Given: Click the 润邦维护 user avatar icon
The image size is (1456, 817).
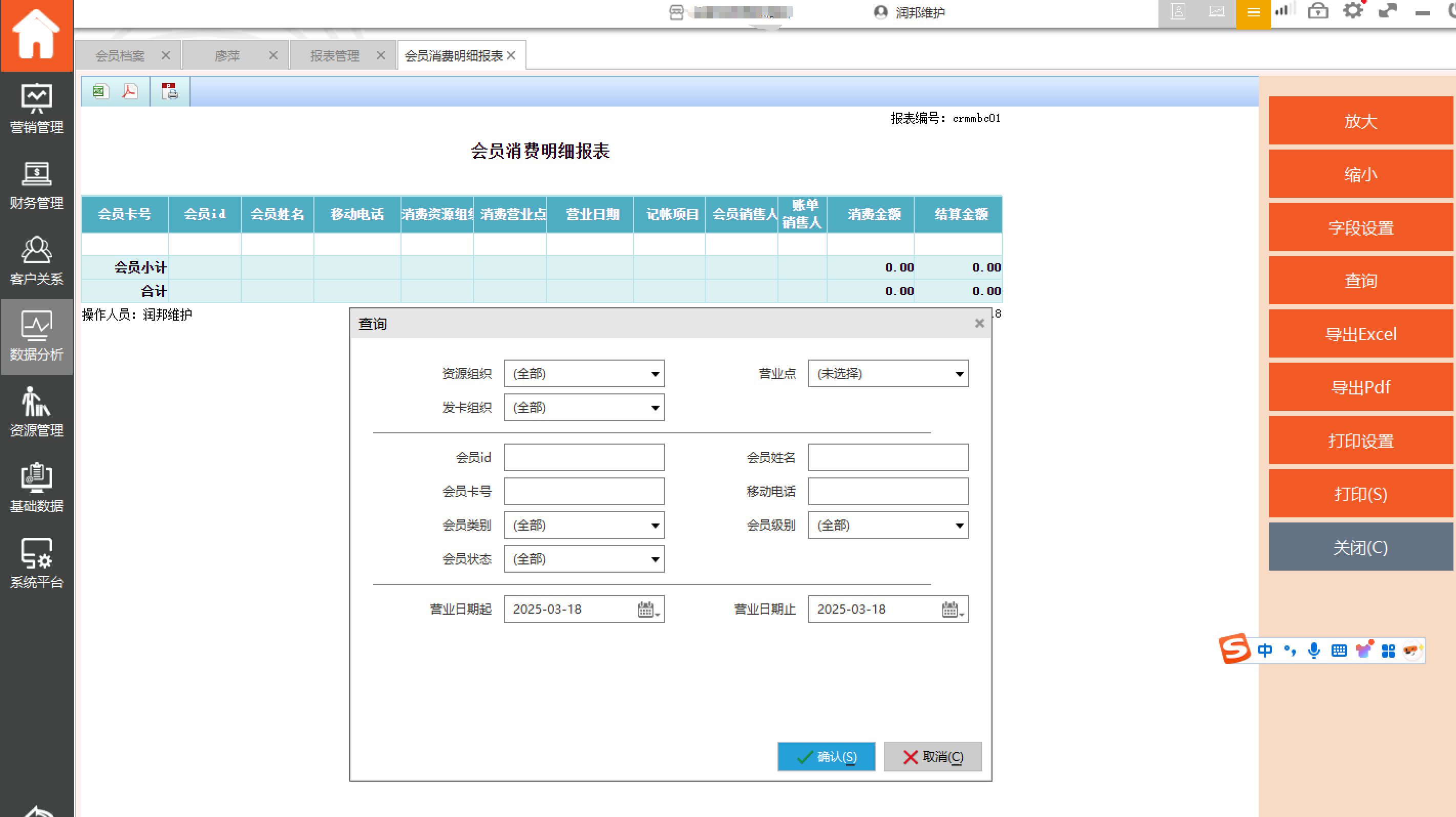Looking at the screenshot, I should click(x=880, y=12).
